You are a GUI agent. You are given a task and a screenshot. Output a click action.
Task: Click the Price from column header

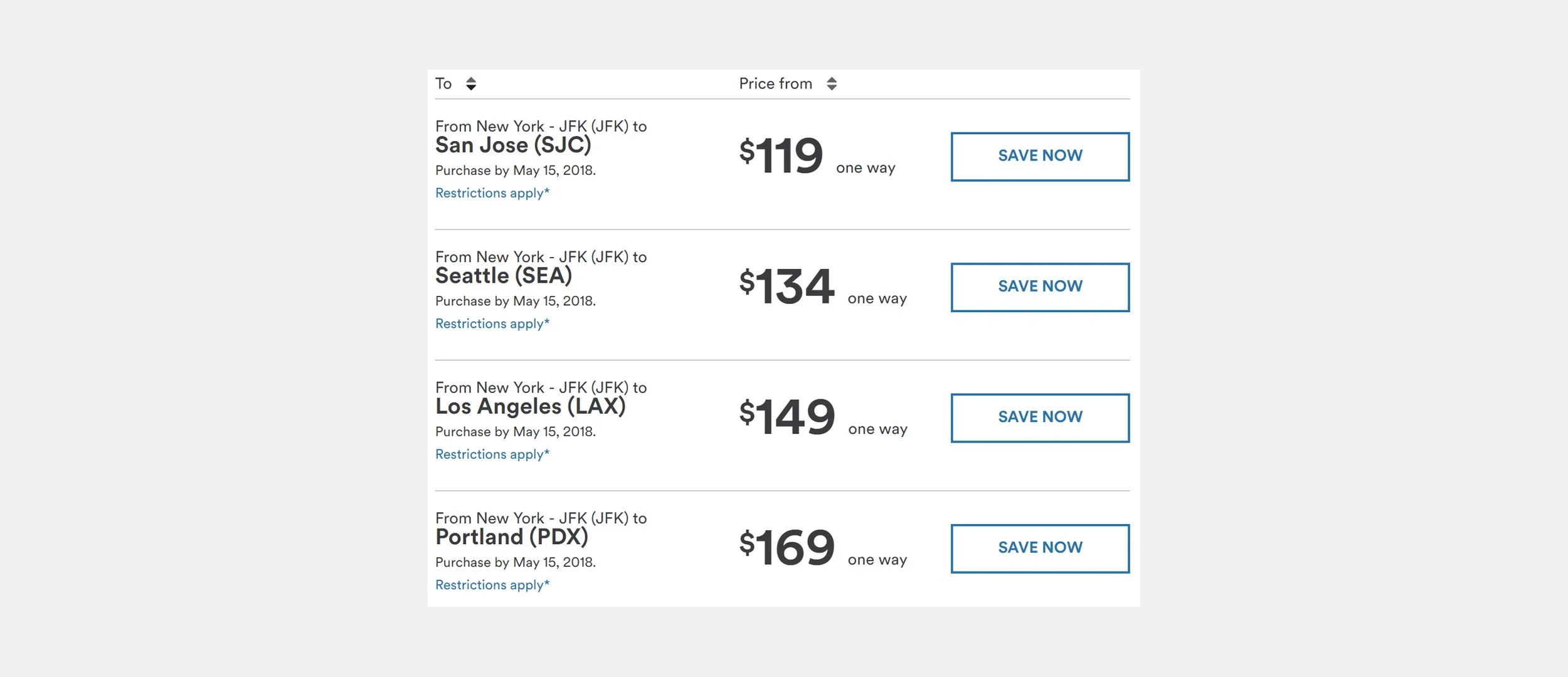[775, 83]
